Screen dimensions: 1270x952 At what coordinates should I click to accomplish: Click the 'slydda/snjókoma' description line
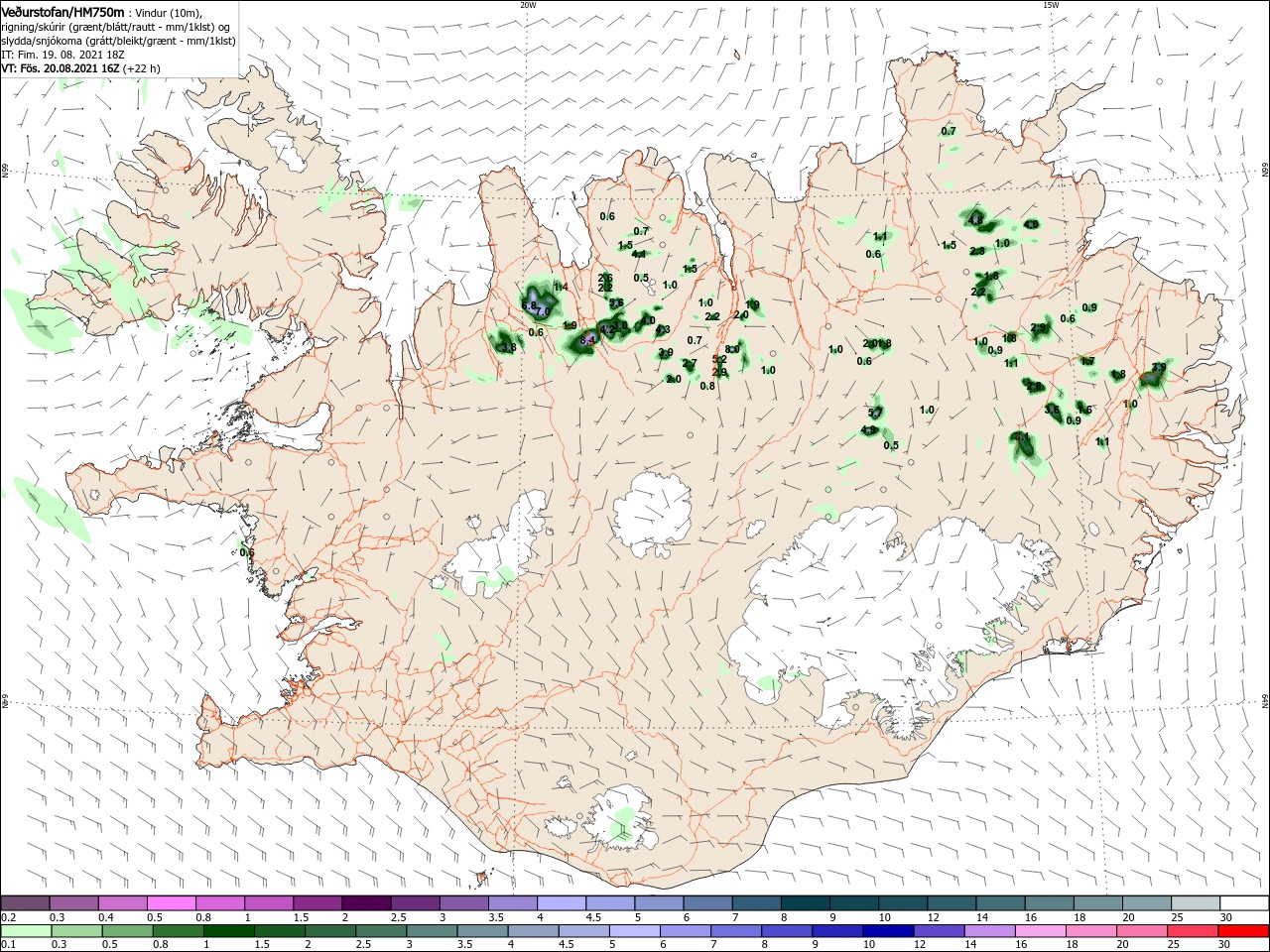click(118, 41)
